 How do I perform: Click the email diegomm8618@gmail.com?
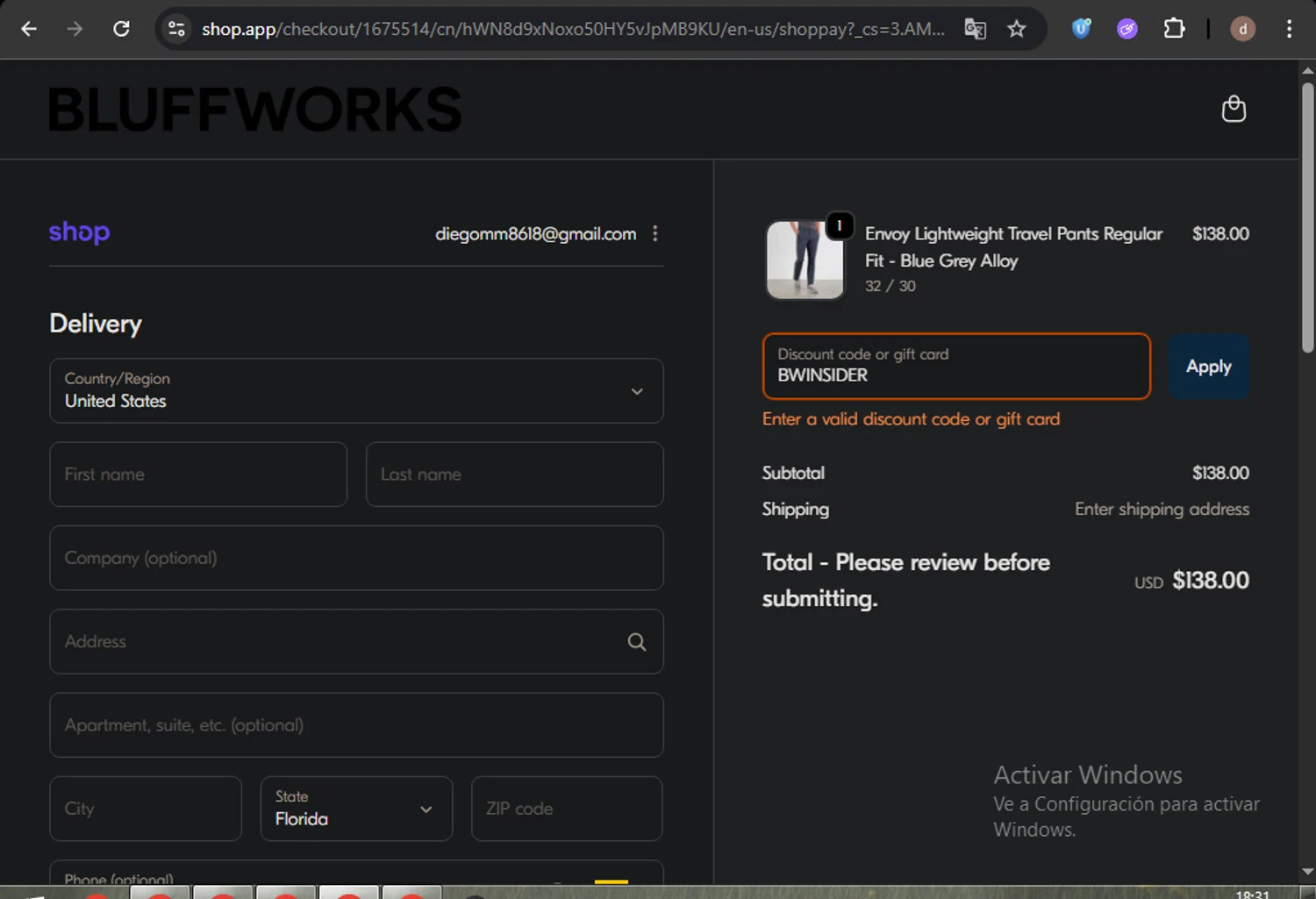pos(535,233)
